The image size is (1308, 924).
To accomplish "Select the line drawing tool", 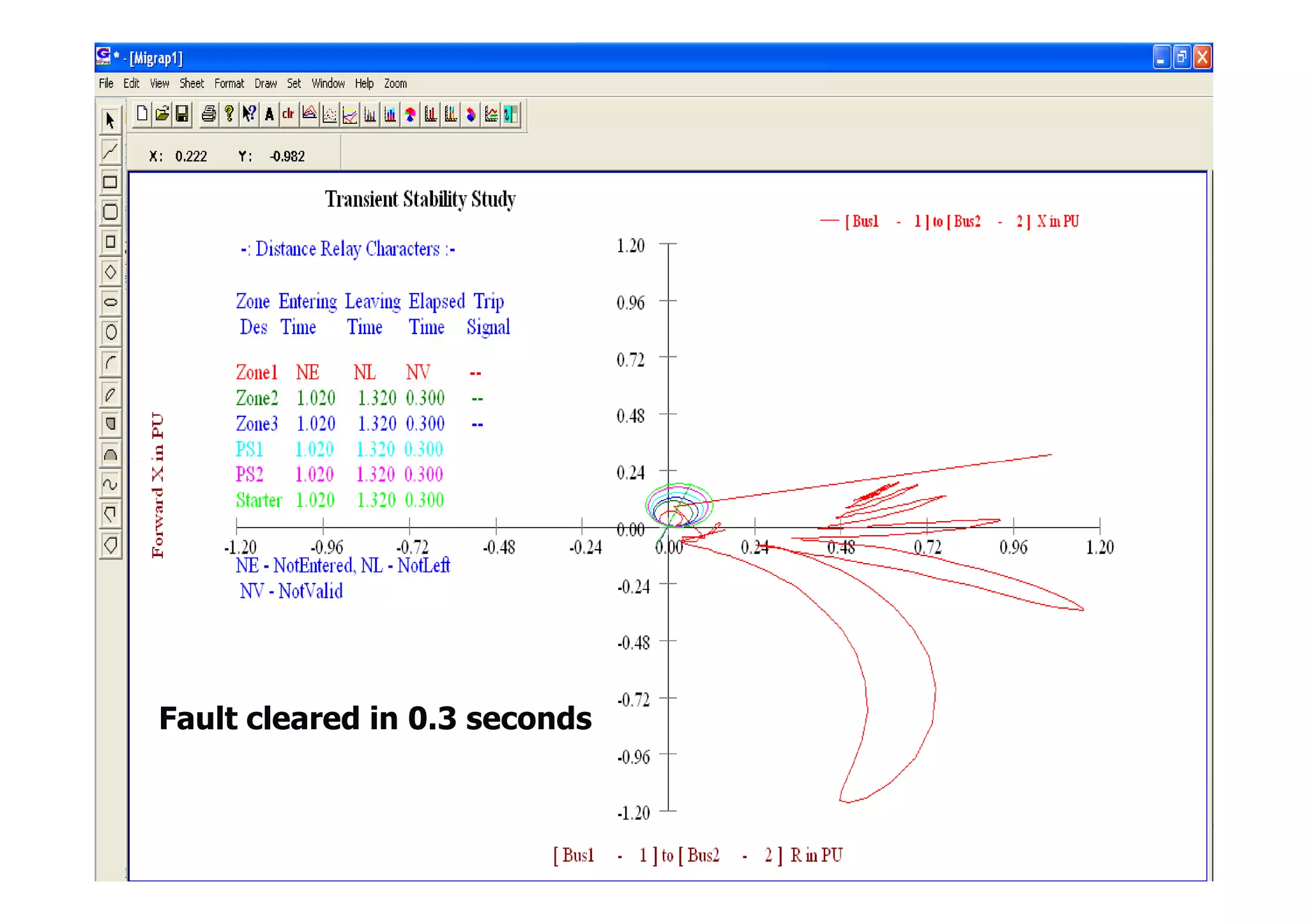I will (x=110, y=151).
